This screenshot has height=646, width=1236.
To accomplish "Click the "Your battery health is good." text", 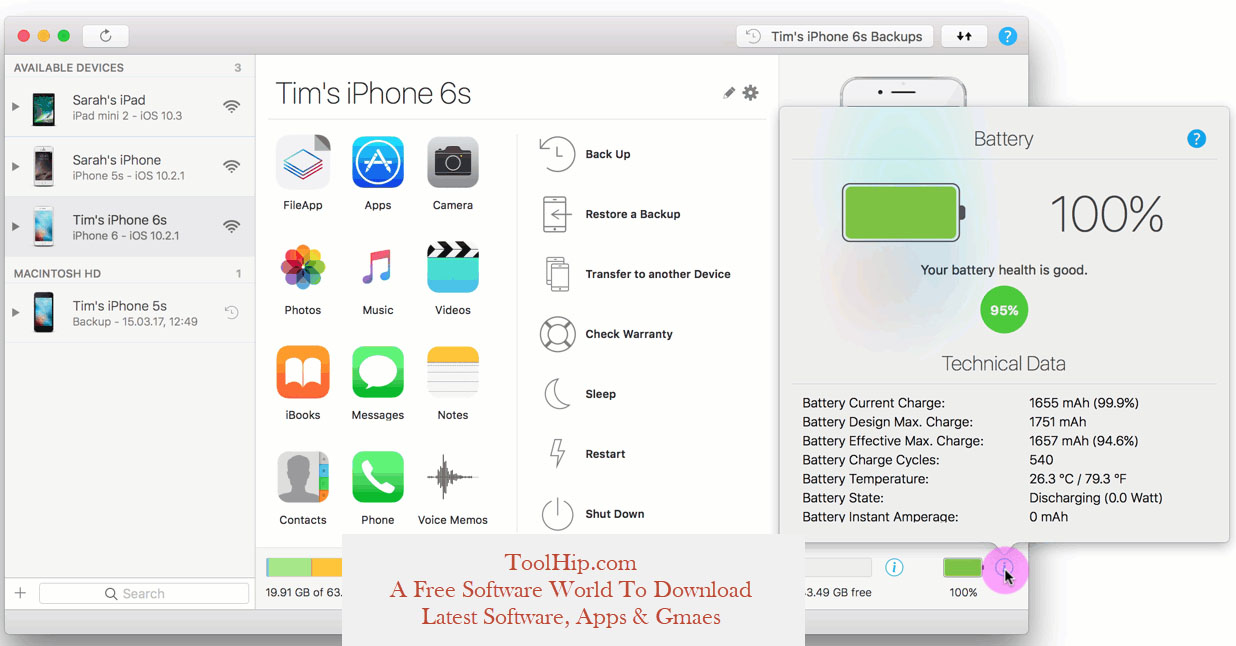I will tap(1004, 270).
